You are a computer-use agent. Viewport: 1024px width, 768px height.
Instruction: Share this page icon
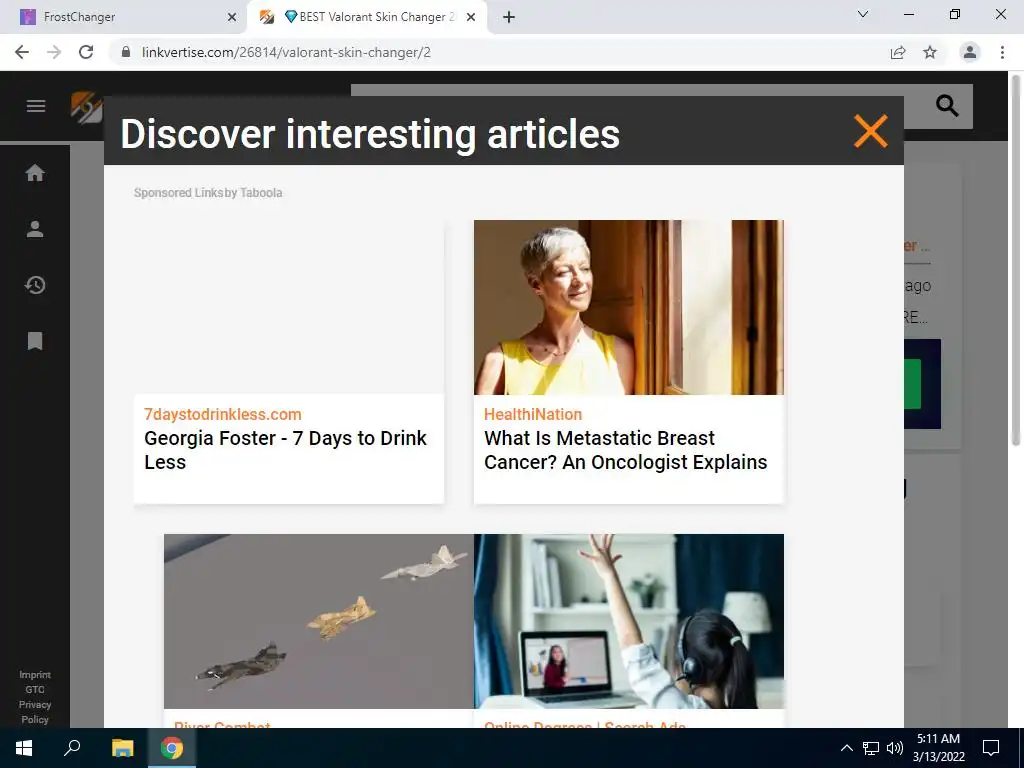898,52
